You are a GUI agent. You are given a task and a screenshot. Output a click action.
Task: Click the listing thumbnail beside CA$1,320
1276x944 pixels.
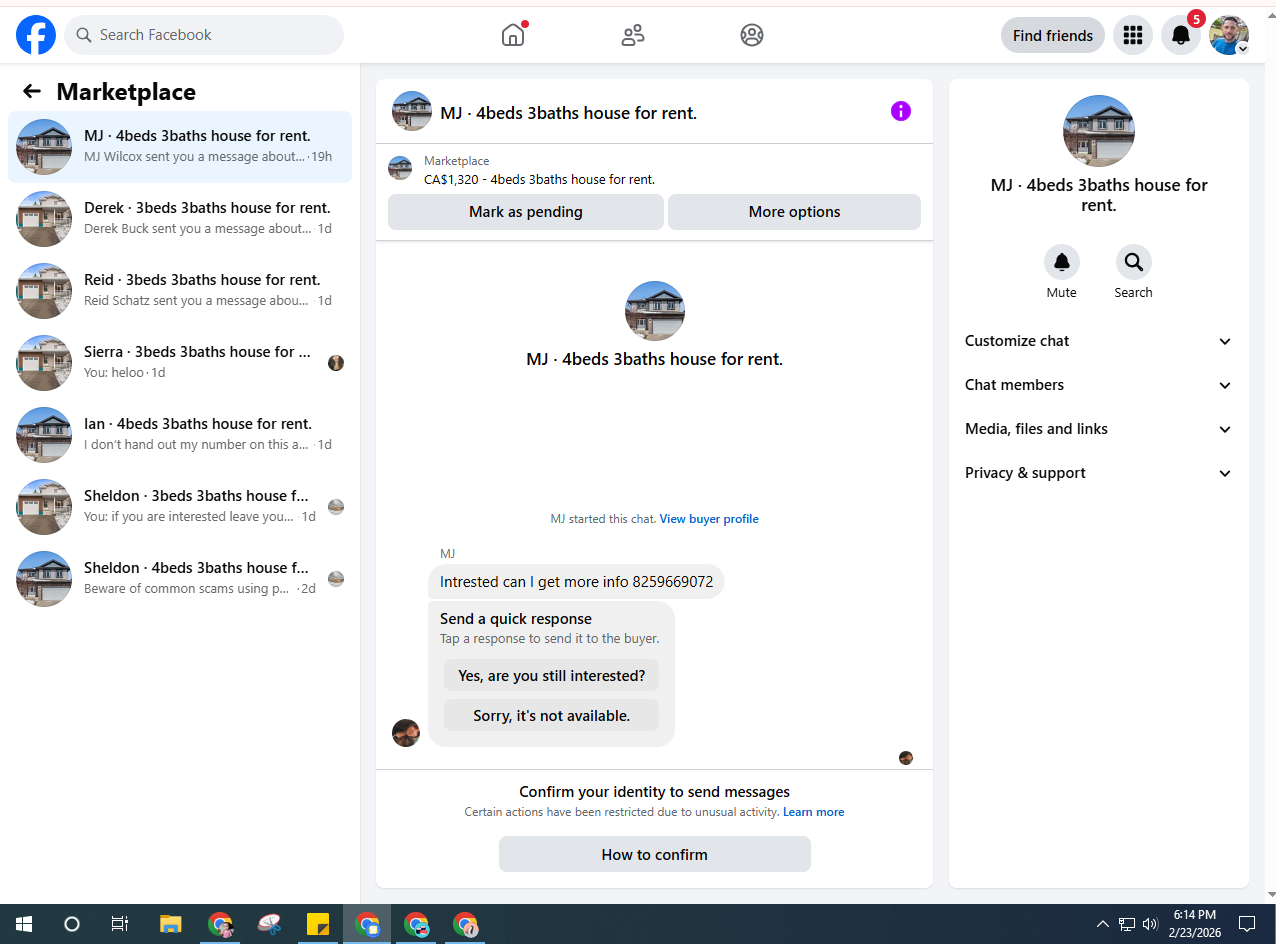(x=400, y=168)
